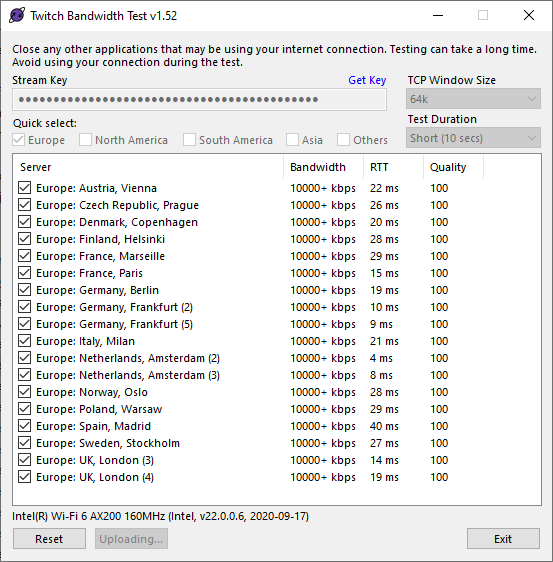Uncheck the France, Marseille server checkbox

[x=24, y=256]
